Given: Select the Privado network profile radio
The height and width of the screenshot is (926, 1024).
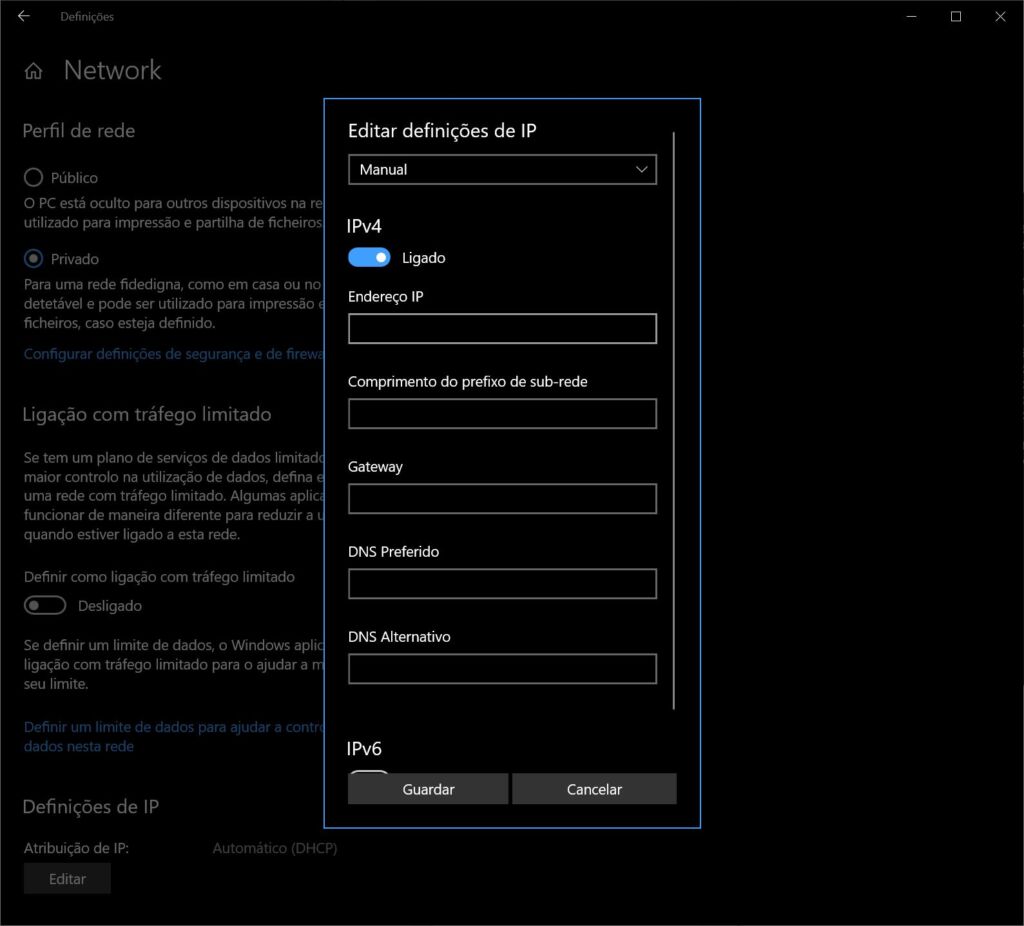Looking at the screenshot, I should [x=34, y=259].
